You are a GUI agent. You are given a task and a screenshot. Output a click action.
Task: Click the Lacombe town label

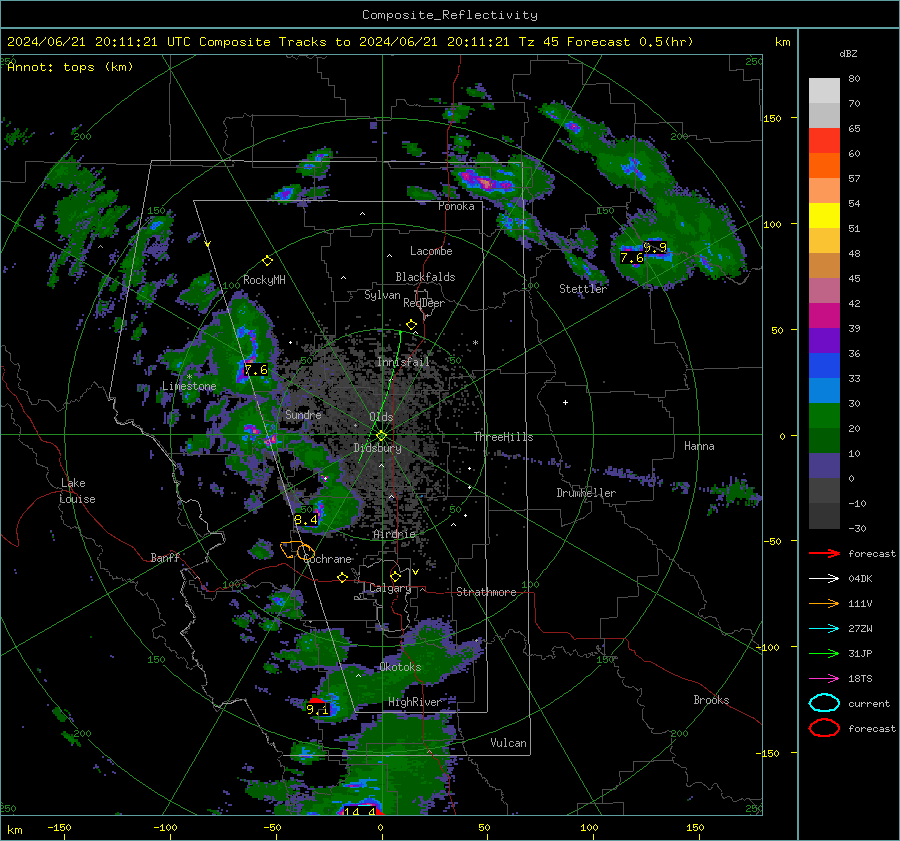tap(431, 251)
